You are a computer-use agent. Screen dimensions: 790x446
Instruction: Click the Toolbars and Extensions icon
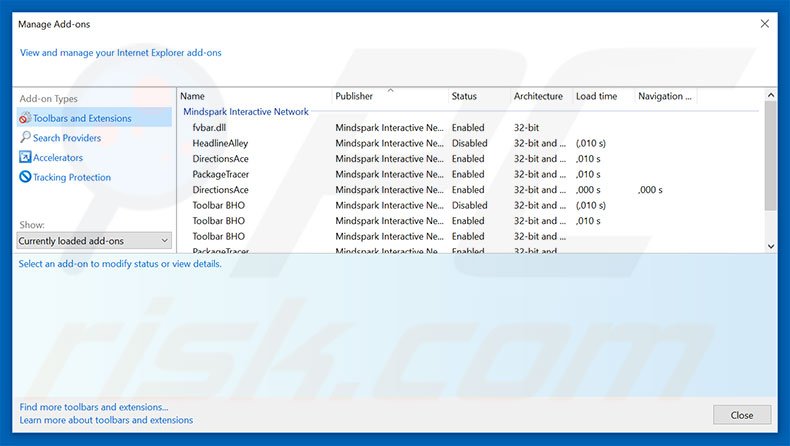pos(25,118)
